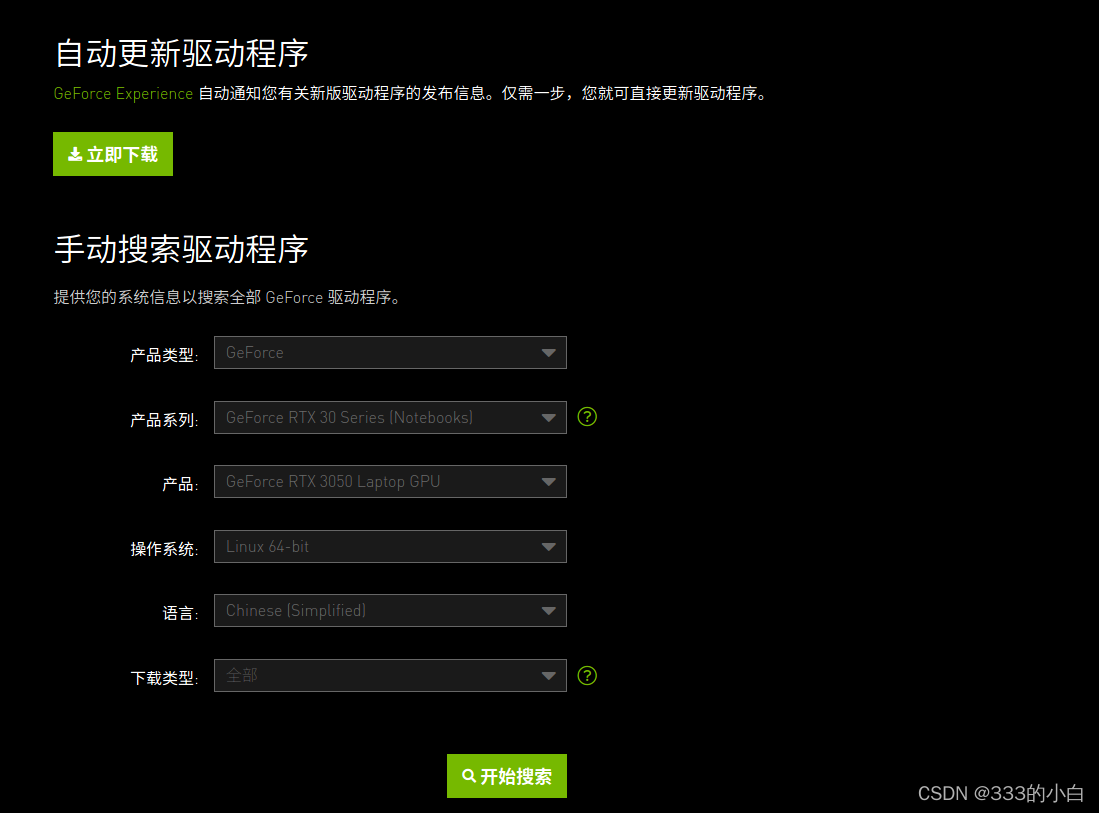This screenshot has width=1099, height=813.
Task: Click the 立即下载 download button
Action: (x=113, y=154)
